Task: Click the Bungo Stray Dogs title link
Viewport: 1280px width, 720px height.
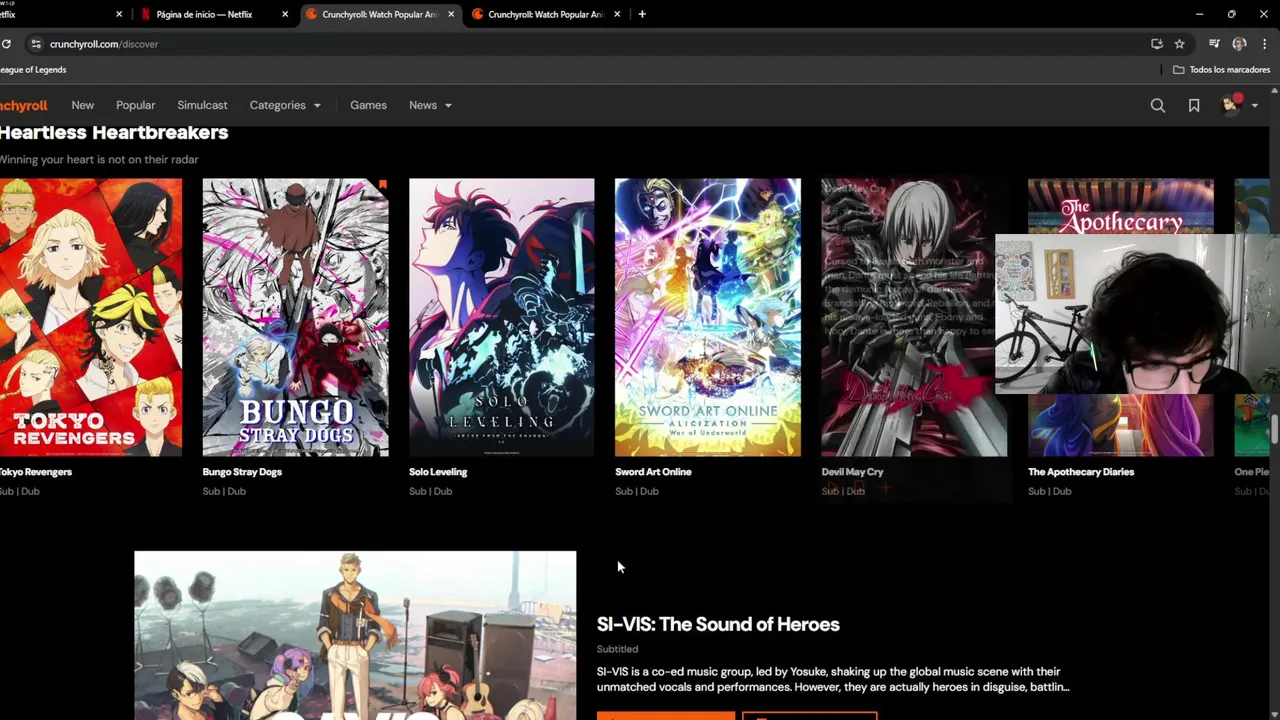Action: (242, 472)
